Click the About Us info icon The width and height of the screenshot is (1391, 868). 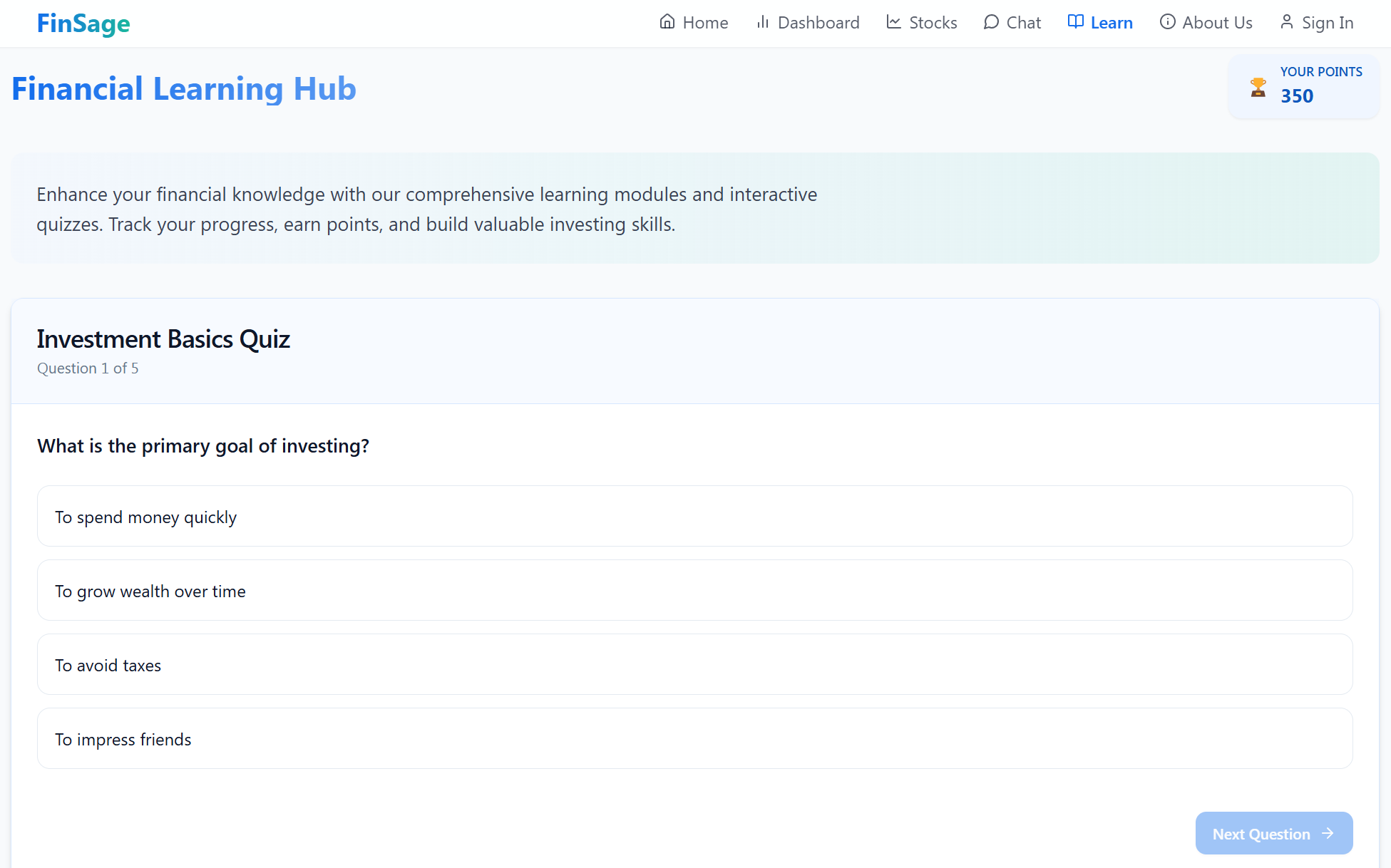1167,22
